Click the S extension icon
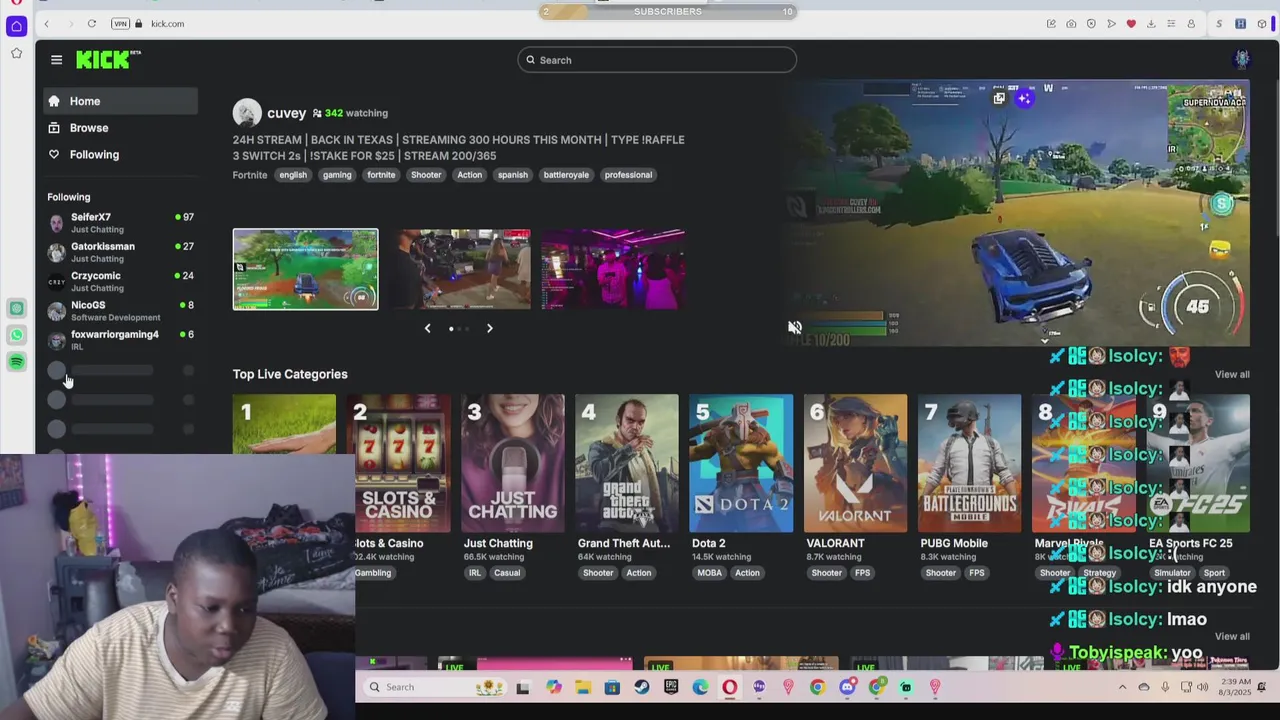 (1219, 24)
